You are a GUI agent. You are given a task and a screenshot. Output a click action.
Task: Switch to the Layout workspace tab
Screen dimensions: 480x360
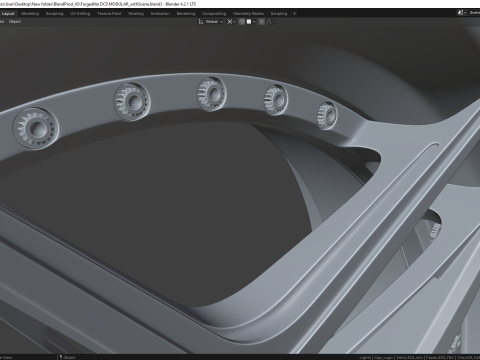click(8, 14)
